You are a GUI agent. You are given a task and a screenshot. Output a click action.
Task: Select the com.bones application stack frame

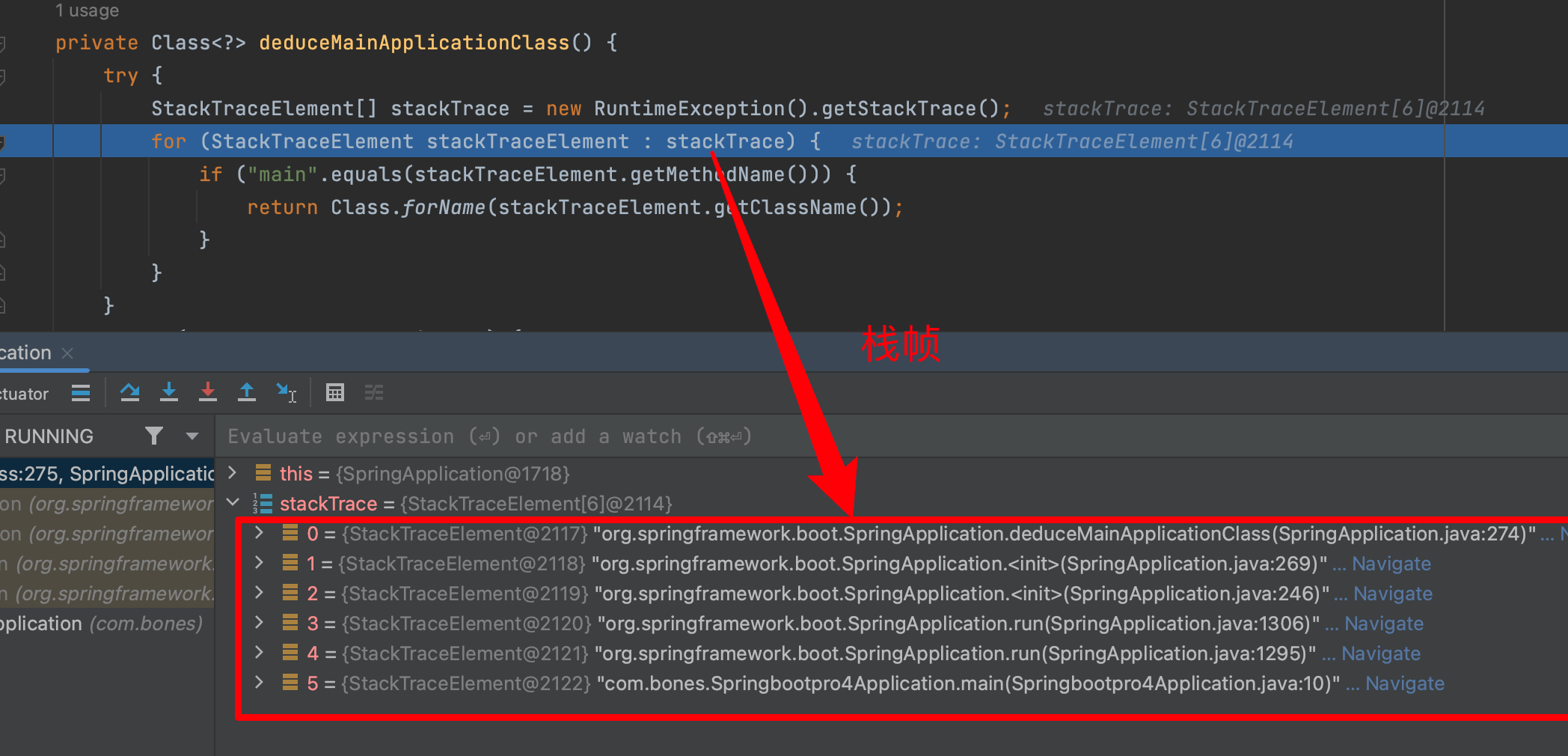point(107,624)
